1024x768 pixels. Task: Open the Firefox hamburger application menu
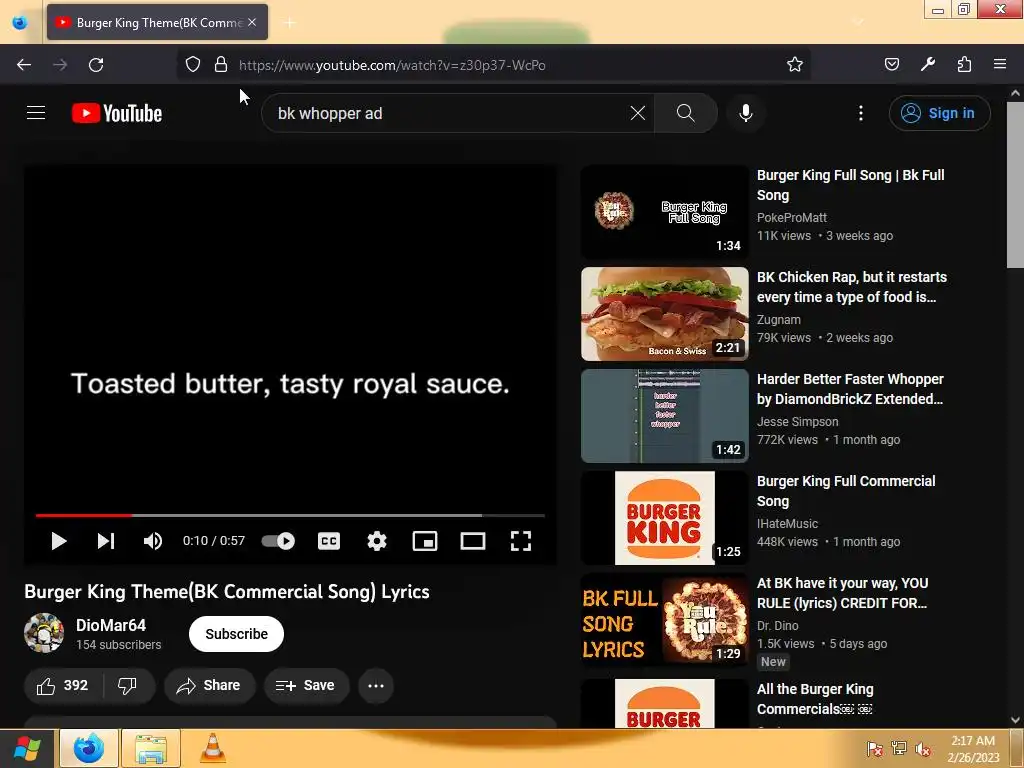point(1000,64)
